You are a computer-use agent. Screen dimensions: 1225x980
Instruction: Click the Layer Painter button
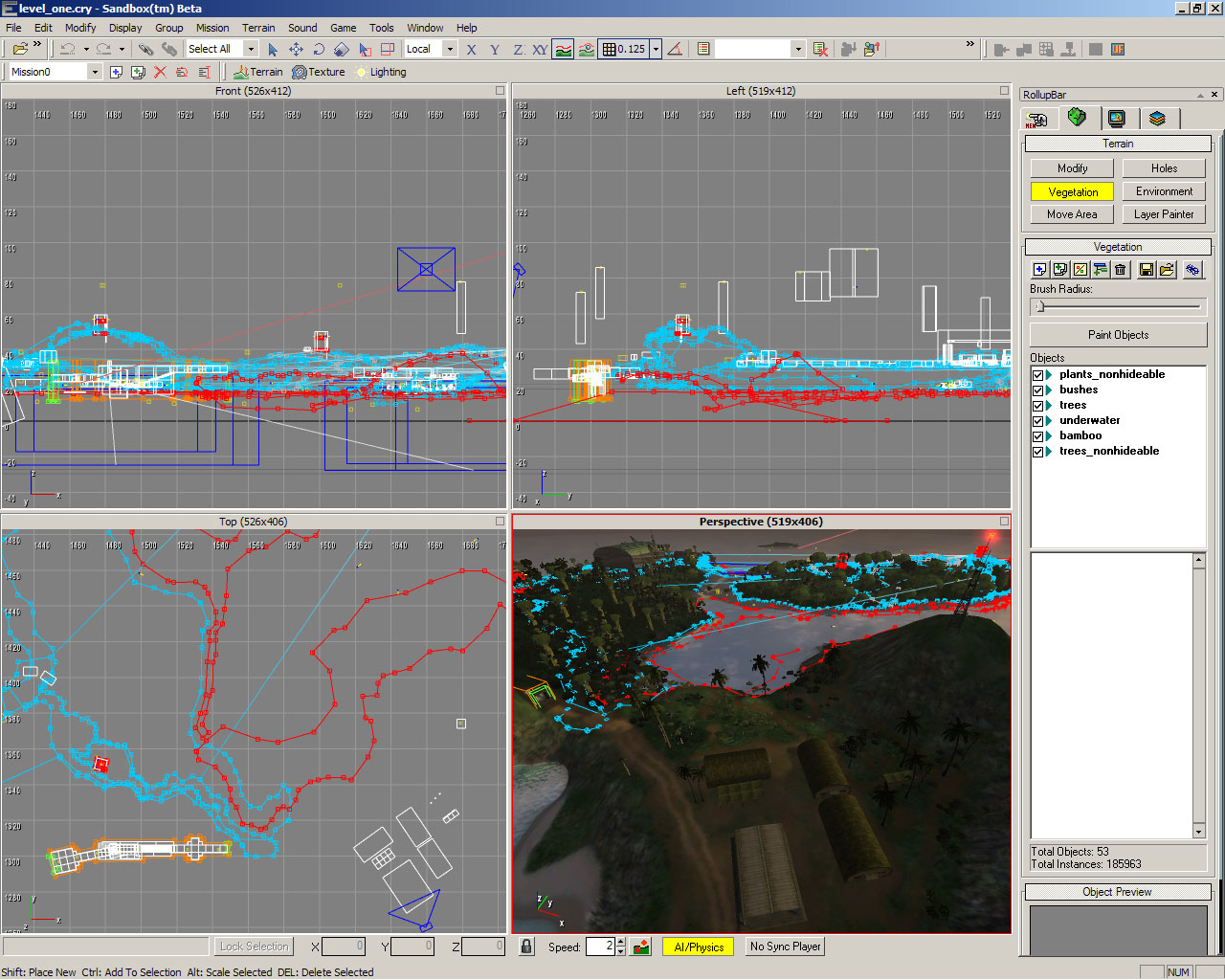click(1164, 214)
